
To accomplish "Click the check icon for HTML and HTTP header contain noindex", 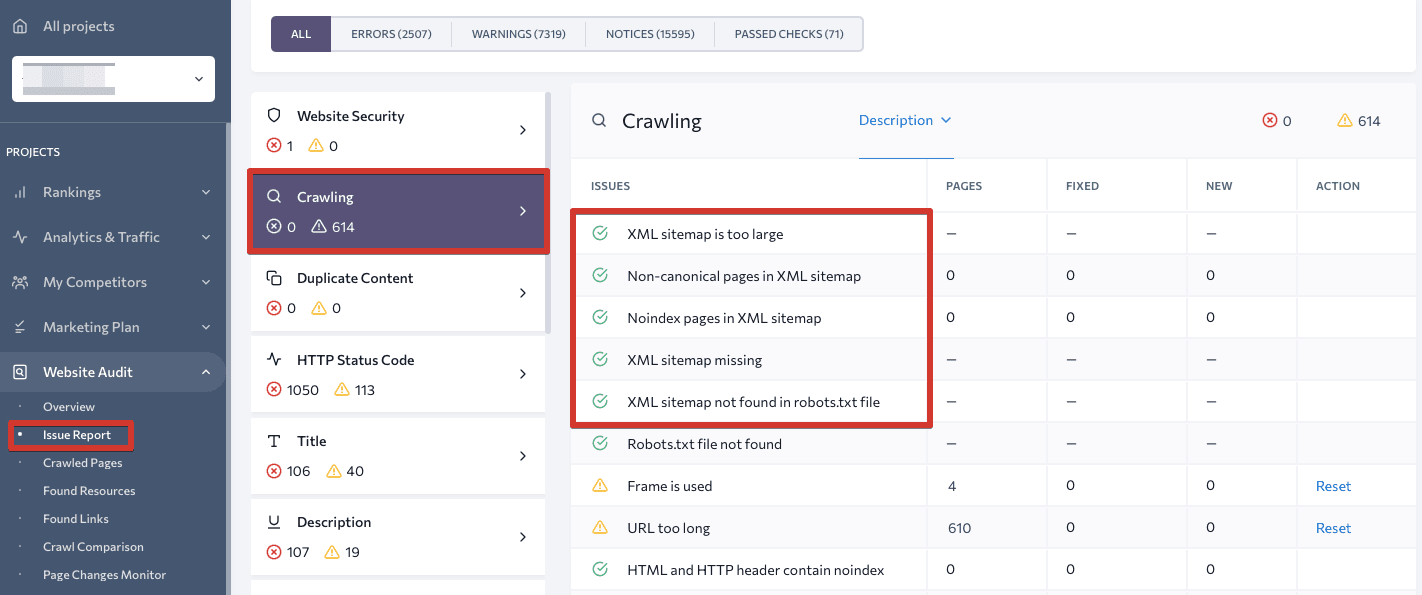I will [600, 569].
